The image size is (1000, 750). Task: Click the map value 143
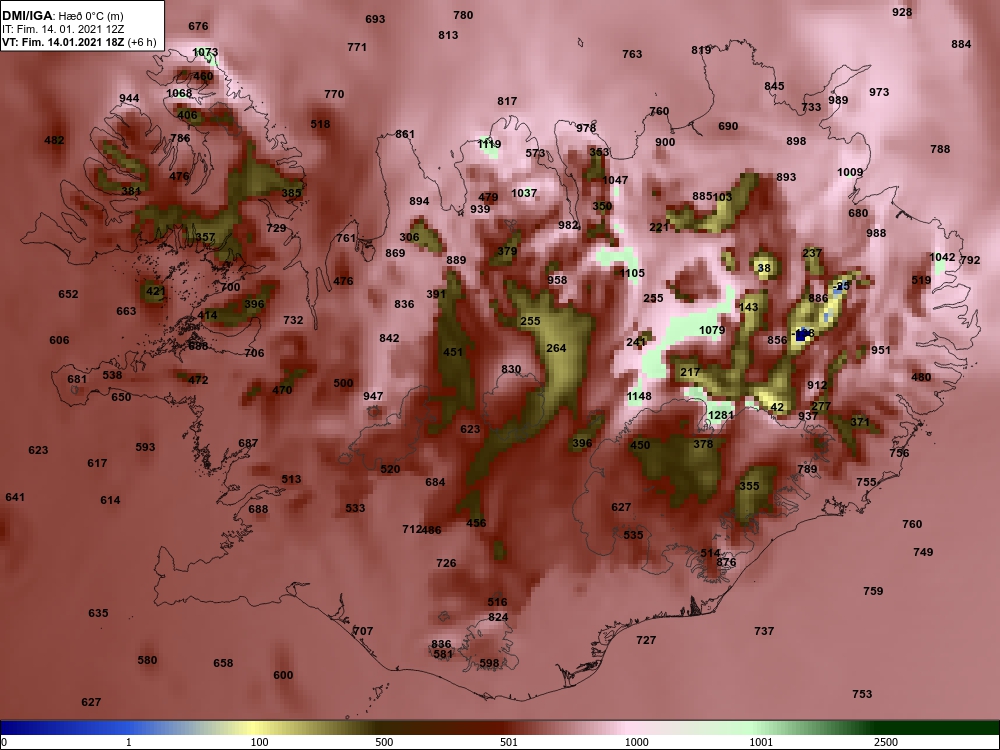click(749, 307)
